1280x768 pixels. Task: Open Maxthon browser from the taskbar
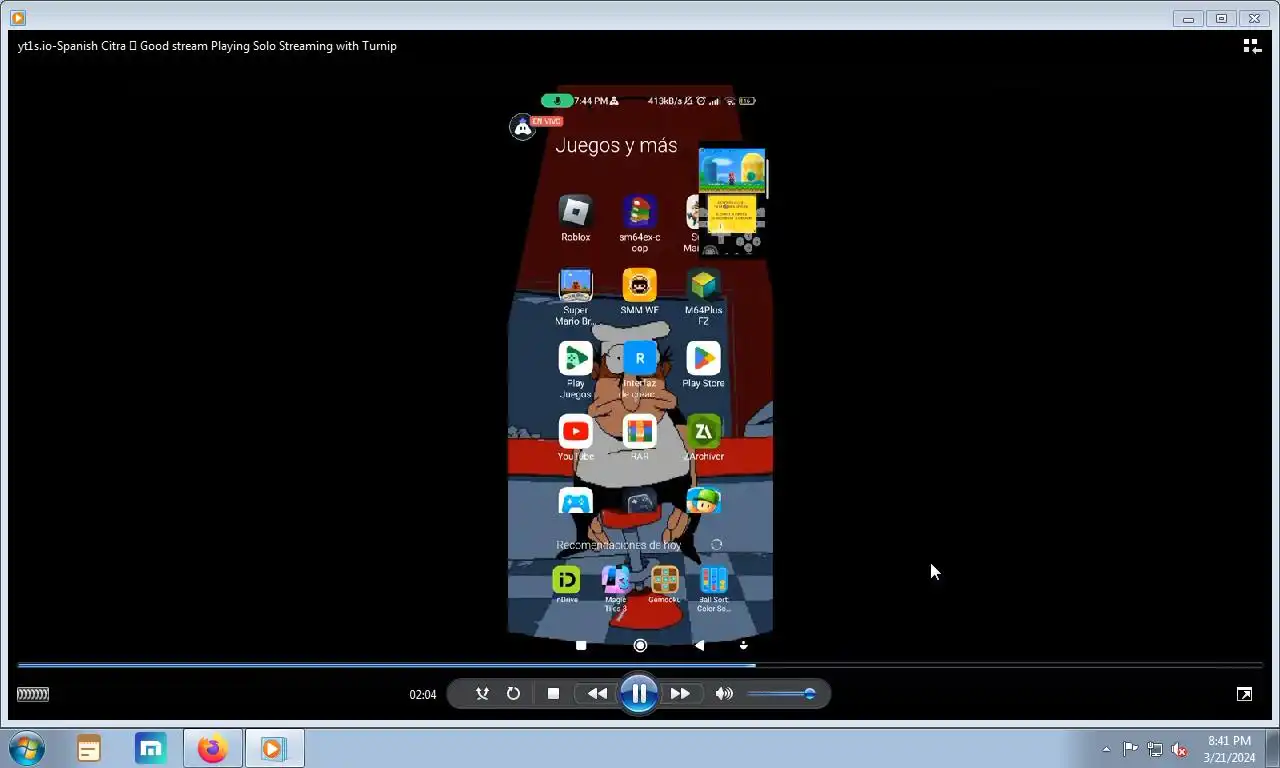click(x=151, y=748)
